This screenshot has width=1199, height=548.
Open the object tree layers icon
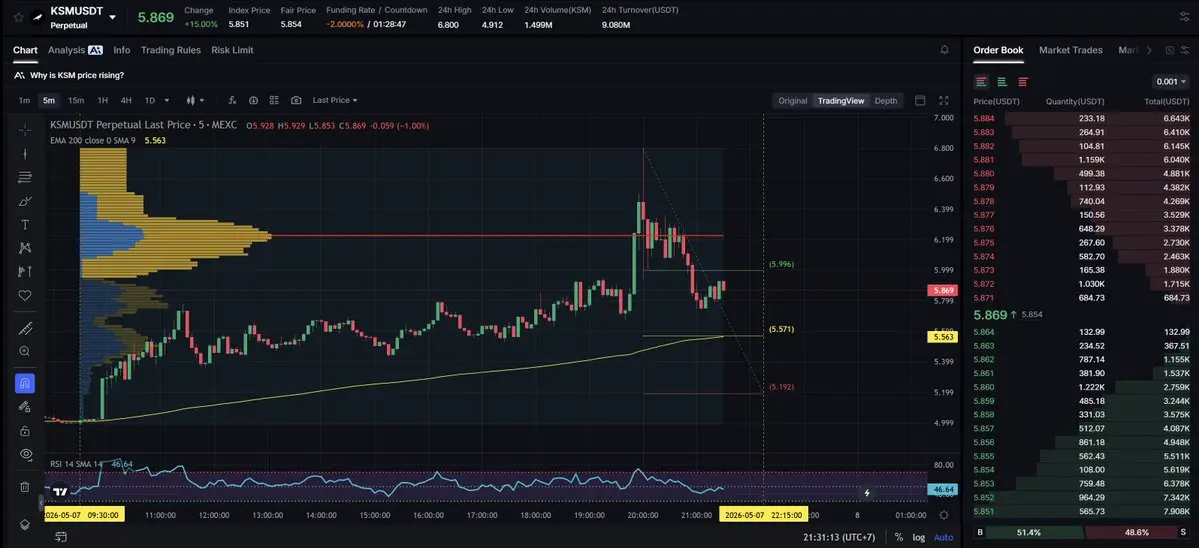pos(24,524)
